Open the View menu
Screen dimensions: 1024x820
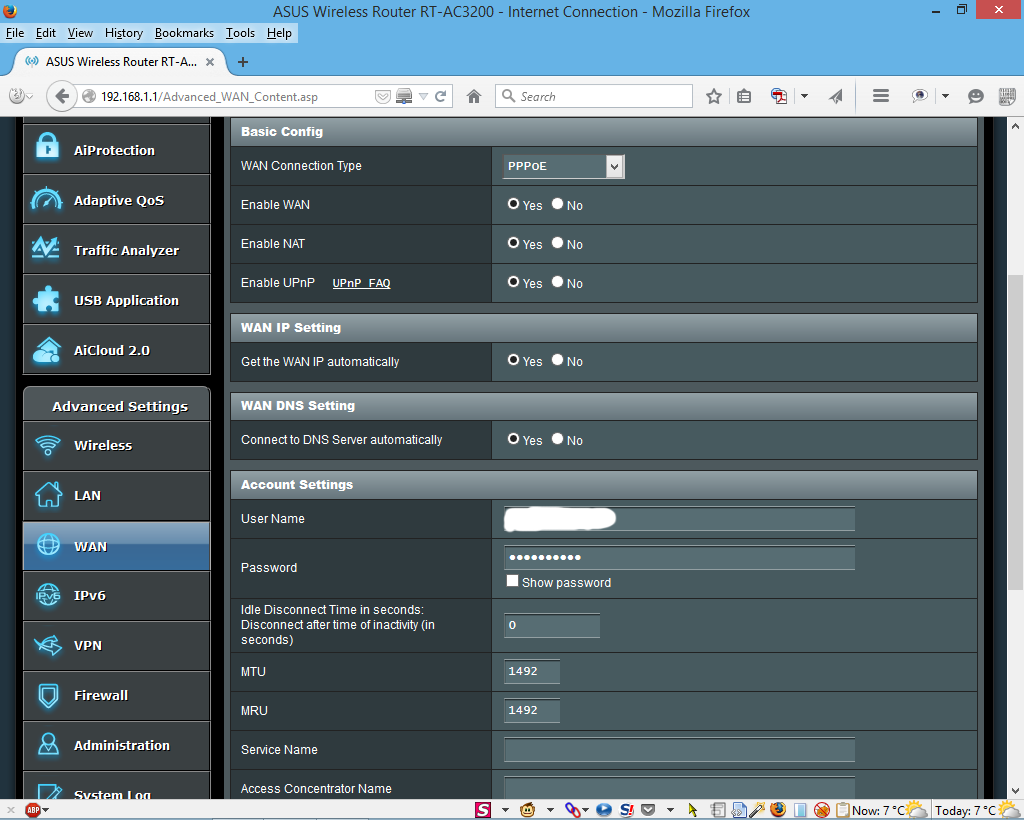(x=80, y=33)
